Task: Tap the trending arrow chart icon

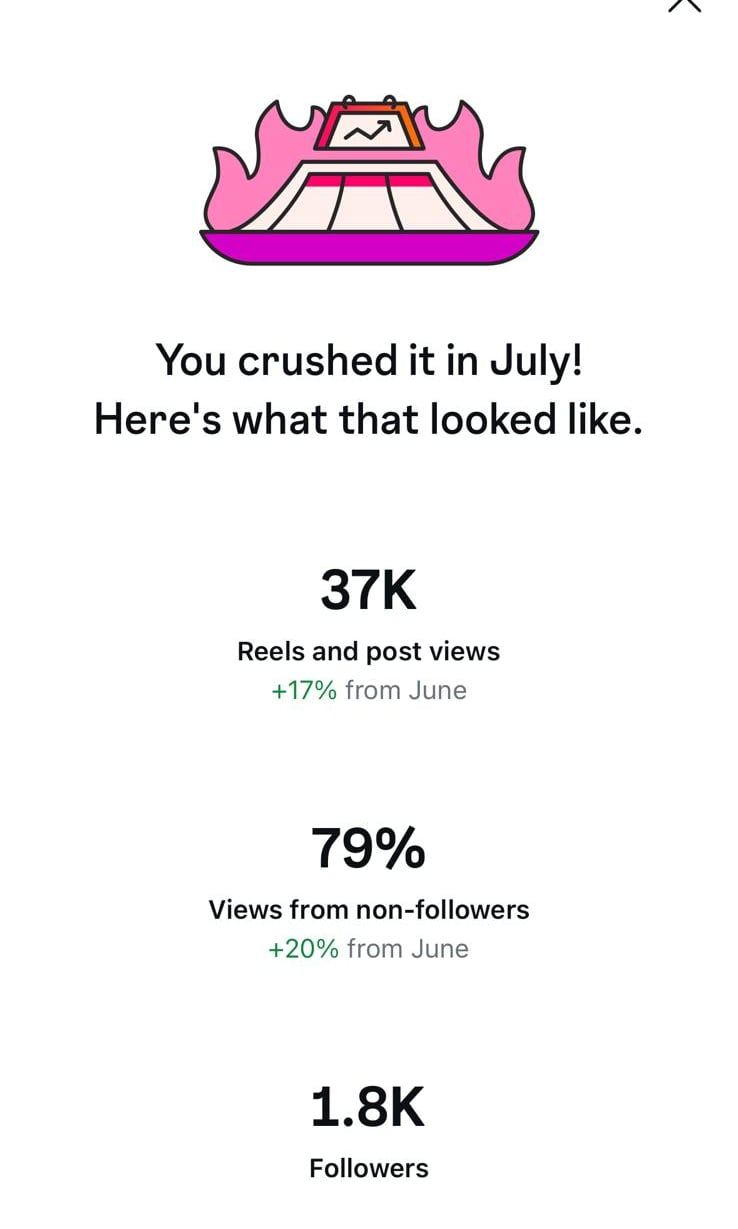Action: (x=368, y=129)
